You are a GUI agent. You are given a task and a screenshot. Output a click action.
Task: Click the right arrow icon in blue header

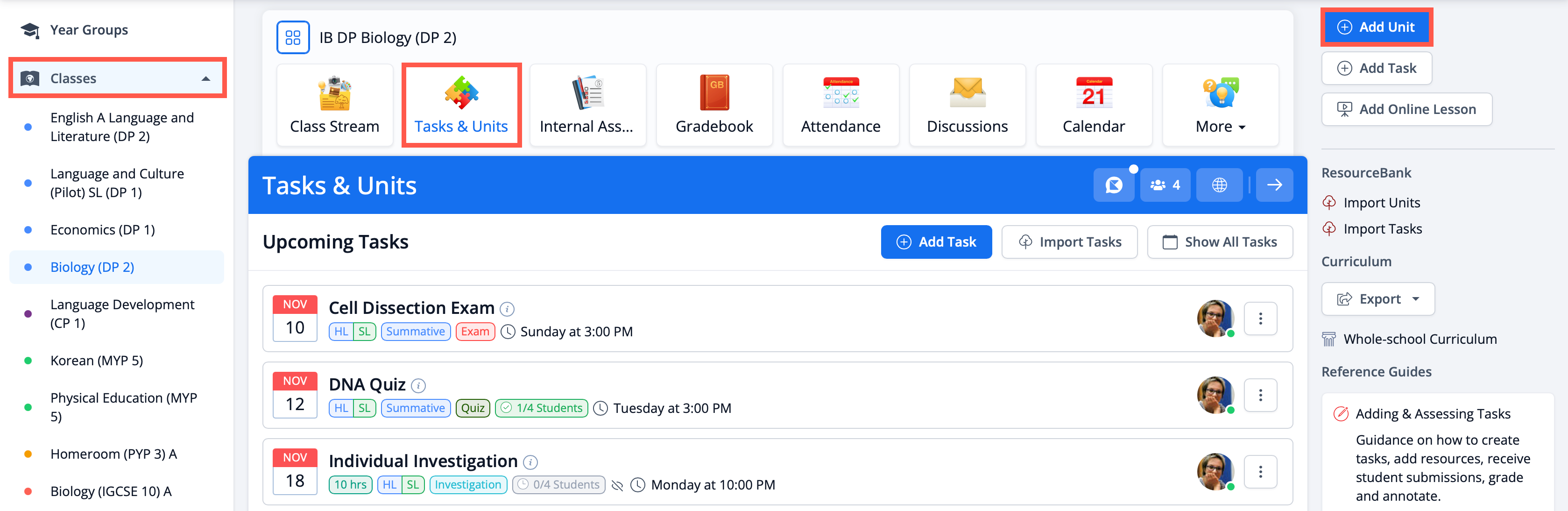pos(1274,185)
